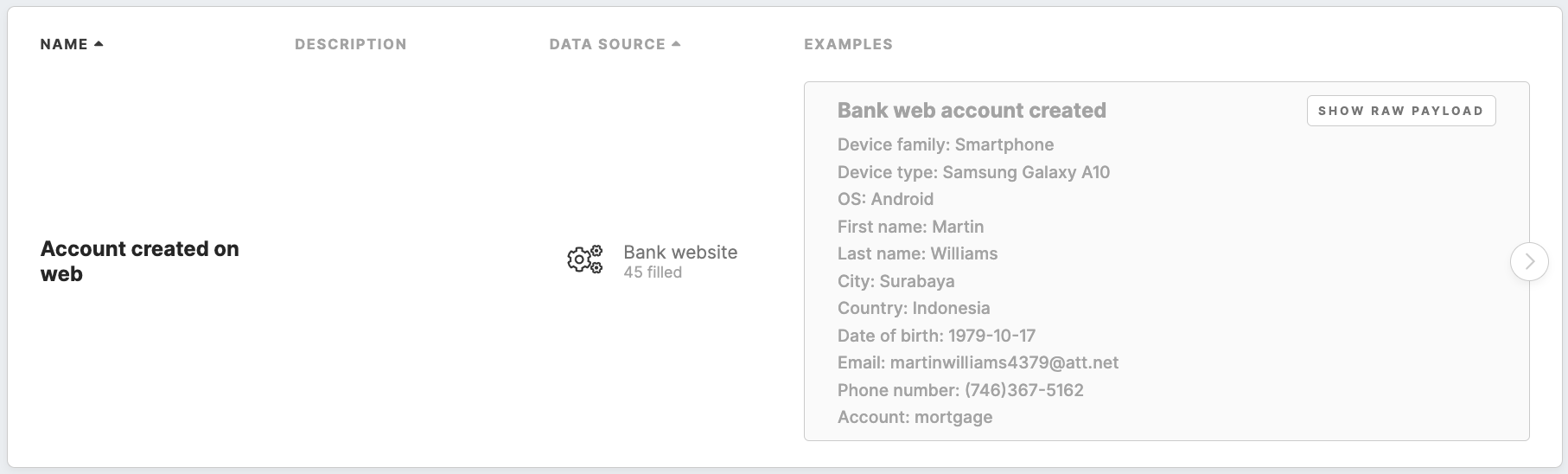
Task: Click the Bank web account created title
Action: (972, 111)
